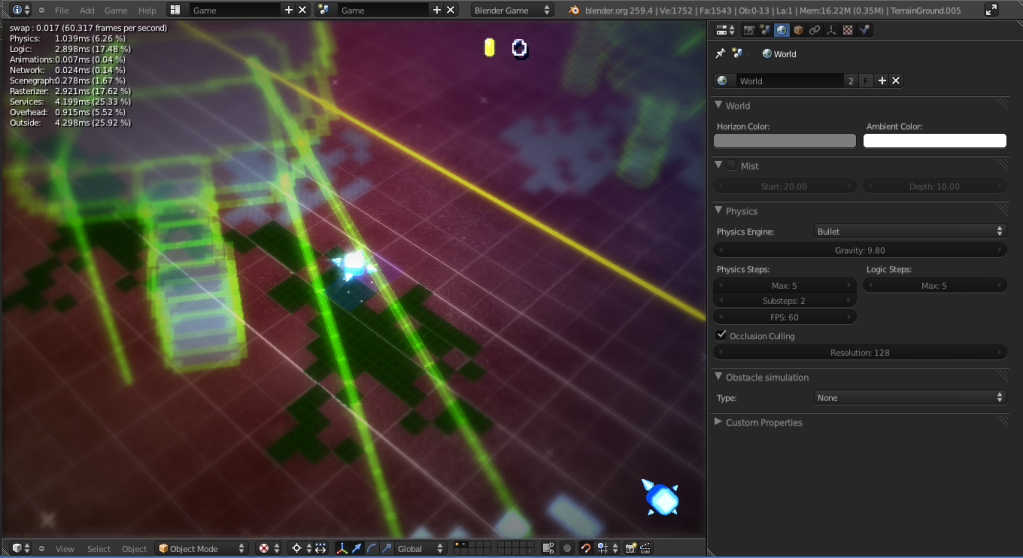This screenshot has height=558, width=1023.
Task: Click the world user count 2 button
Action: (850, 81)
